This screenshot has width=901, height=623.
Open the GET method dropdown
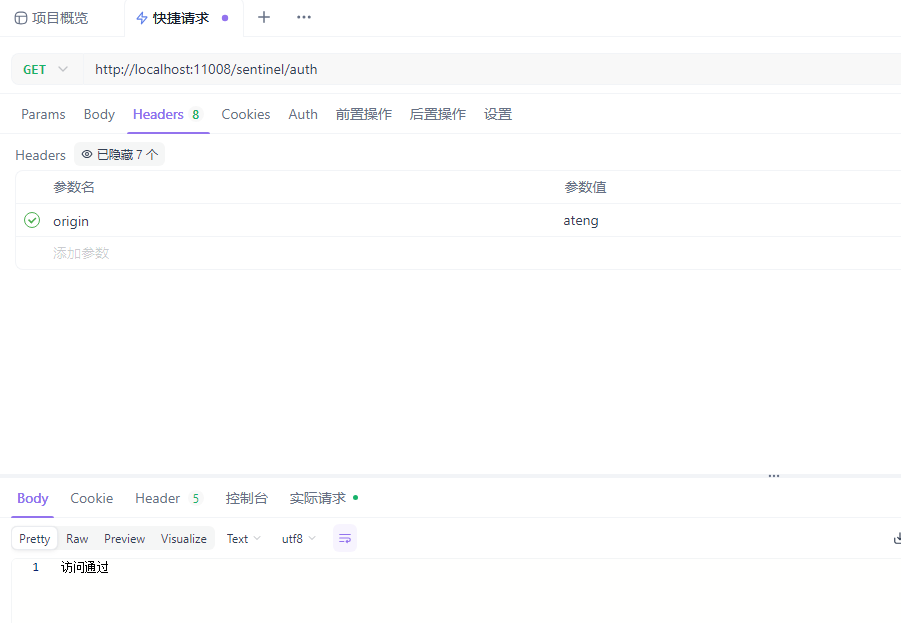pyautogui.click(x=46, y=69)
